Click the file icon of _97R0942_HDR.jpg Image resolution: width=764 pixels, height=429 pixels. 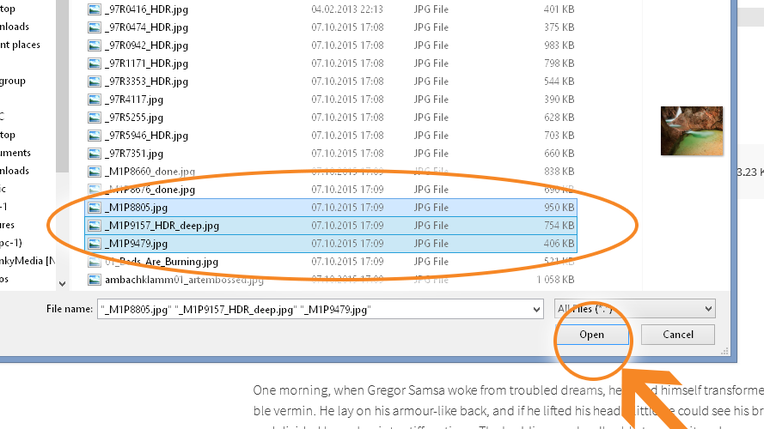(94, 46)
